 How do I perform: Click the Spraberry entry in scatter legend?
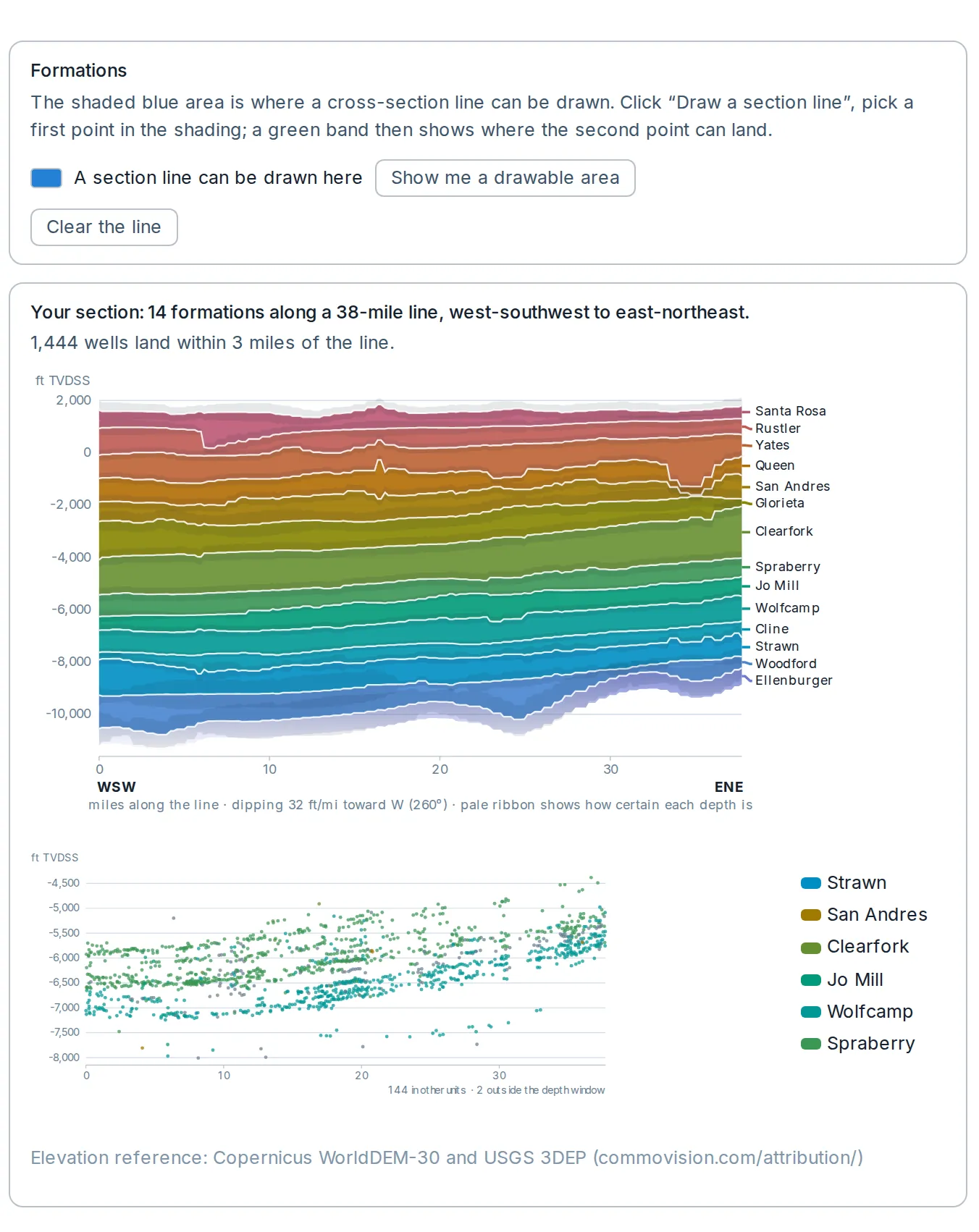(858, 1044)
